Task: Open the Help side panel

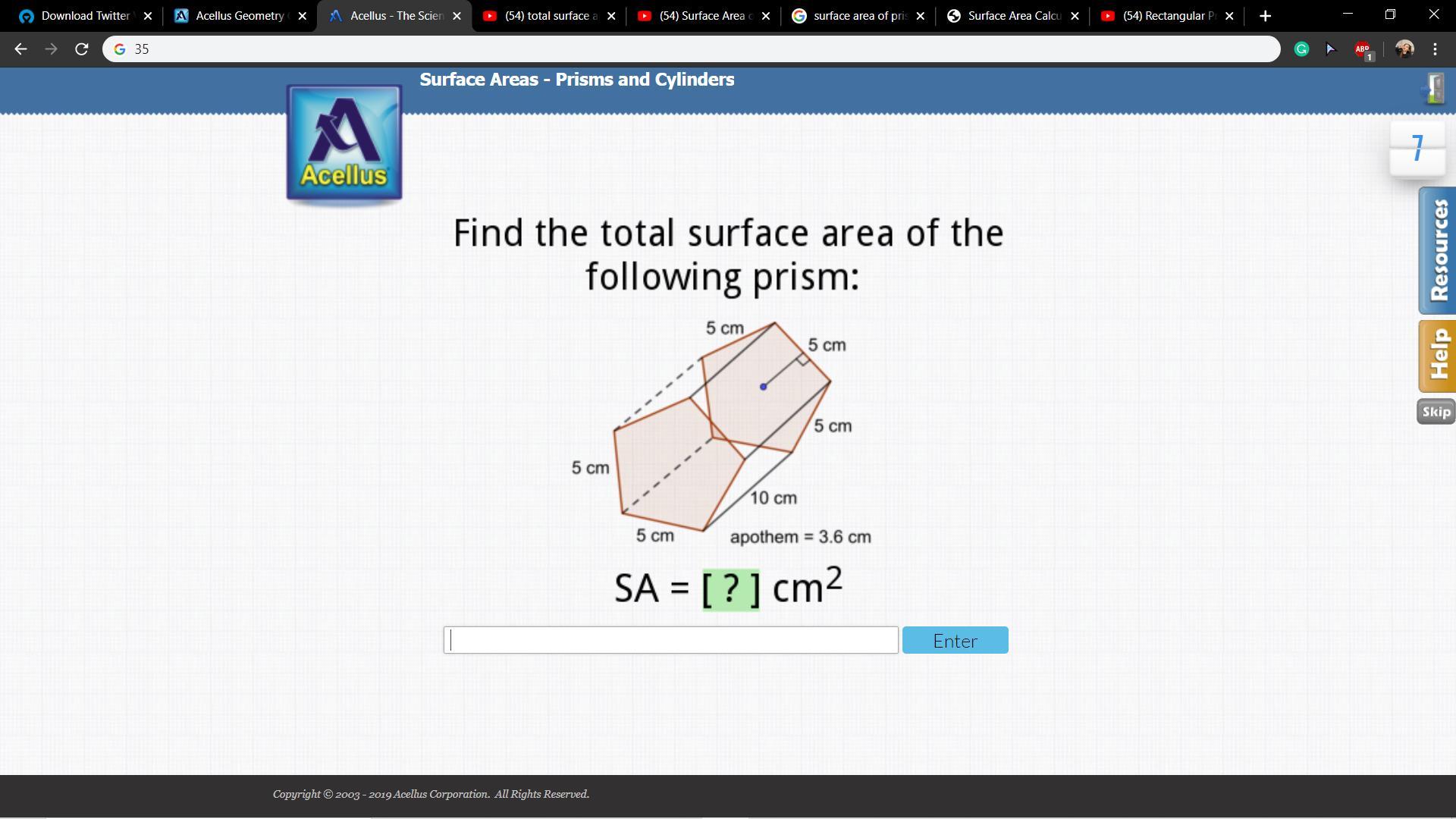Action: tap(1437, 356)
